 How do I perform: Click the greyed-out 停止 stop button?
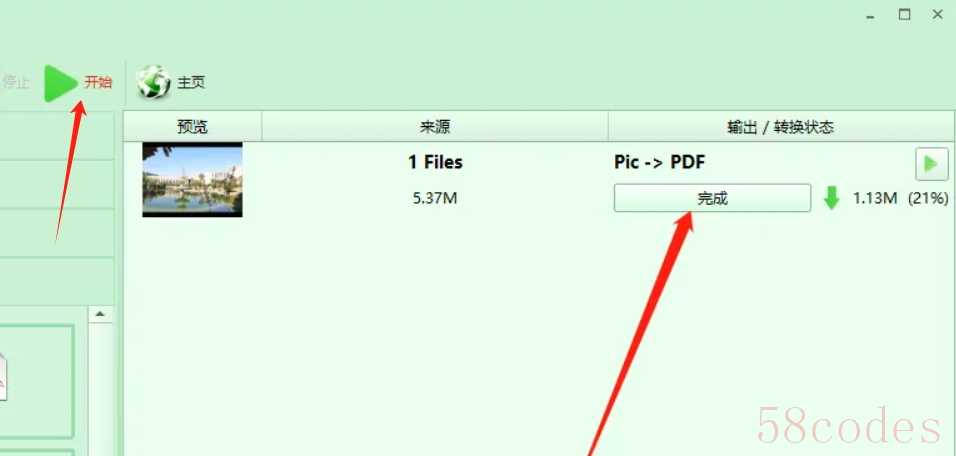coord(15,82)
